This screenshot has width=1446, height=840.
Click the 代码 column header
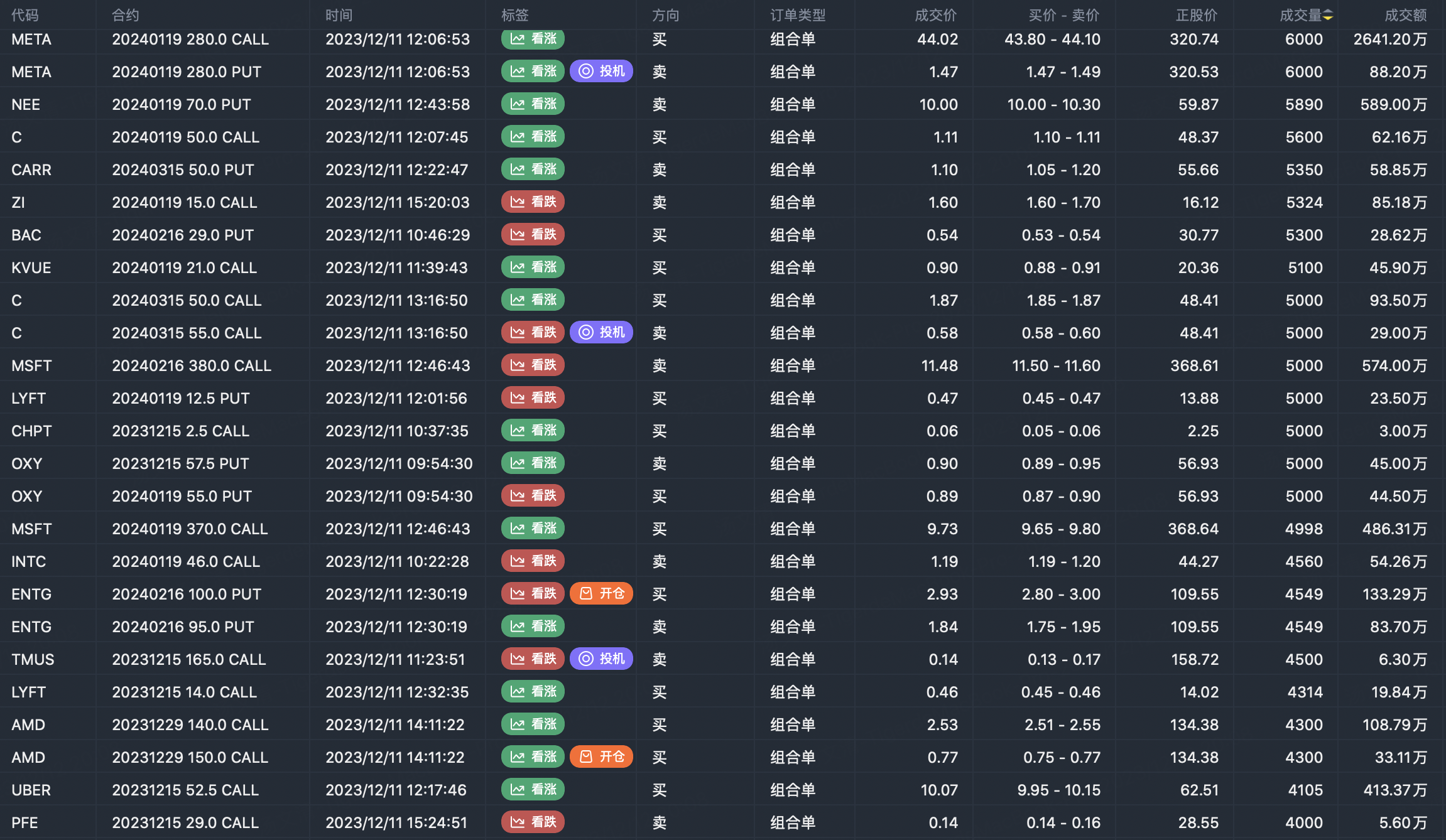(x=25, y=15)
